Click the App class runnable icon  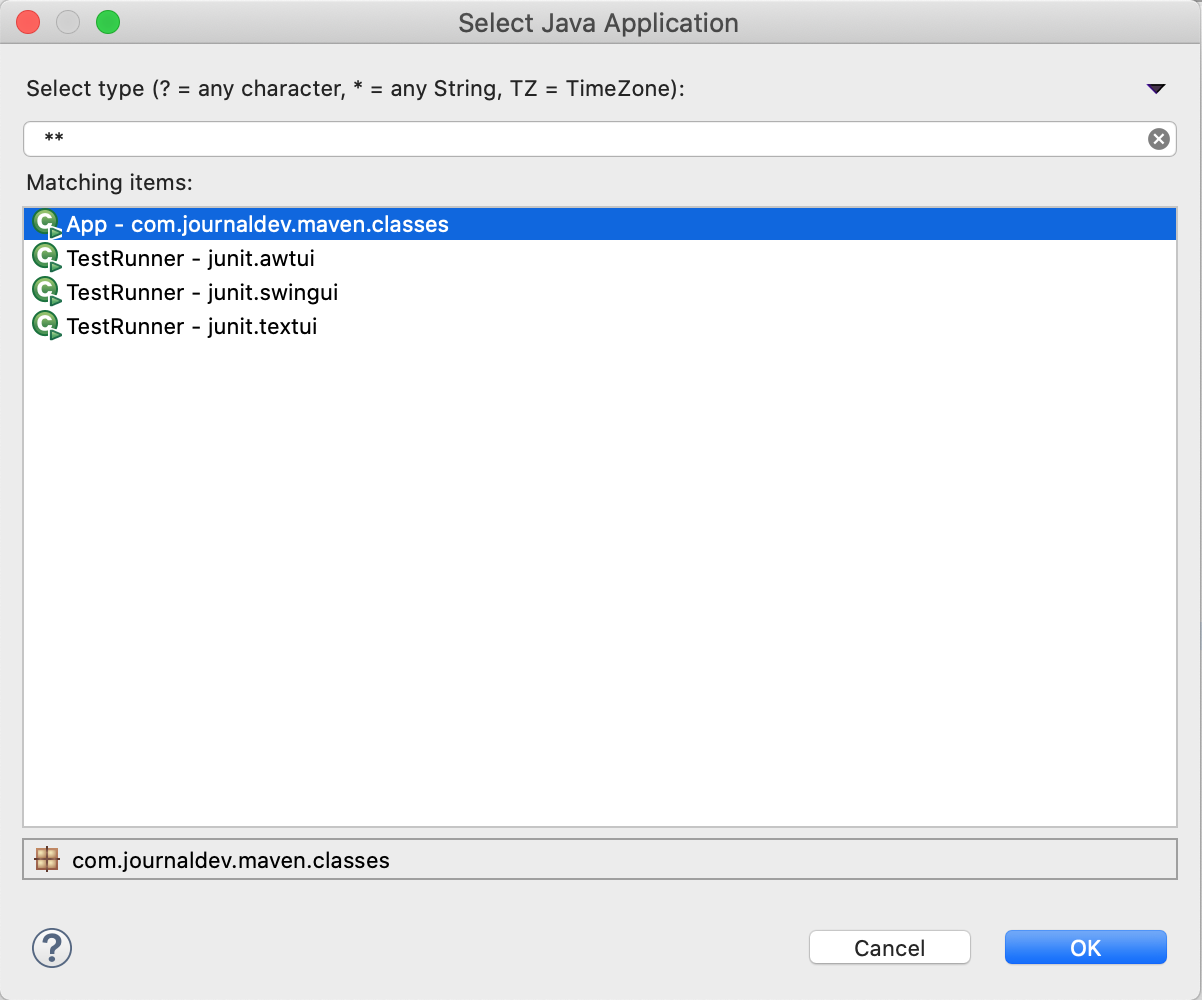point(47,224)
